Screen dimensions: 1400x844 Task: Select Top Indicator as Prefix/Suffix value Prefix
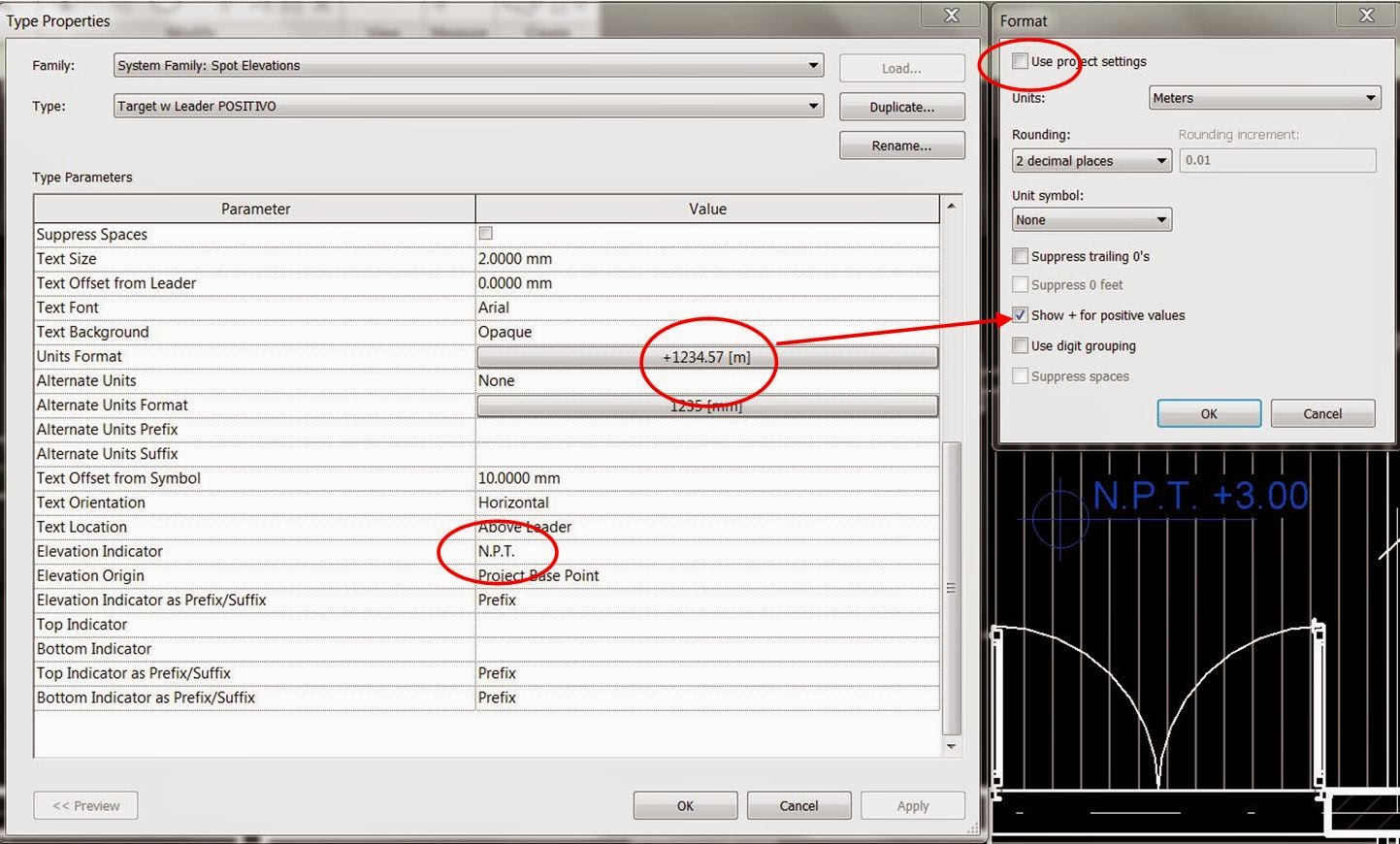707,673
